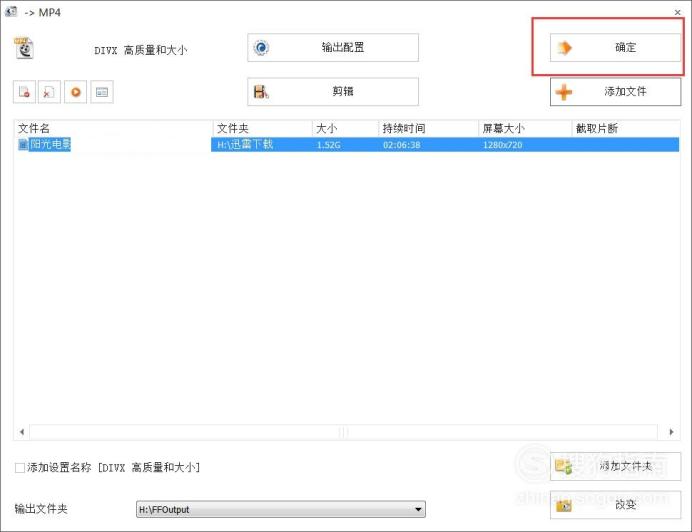This screenshot has width=692, height=532.
Task: Click the 大小 column header
Action: [x=345, y=128]
